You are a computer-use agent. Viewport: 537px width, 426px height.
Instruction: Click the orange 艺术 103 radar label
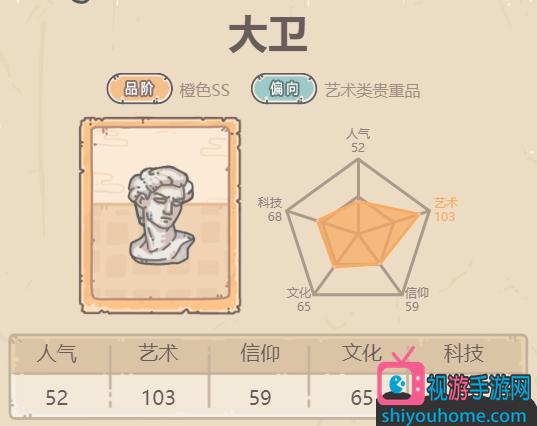tap(445, 209)
